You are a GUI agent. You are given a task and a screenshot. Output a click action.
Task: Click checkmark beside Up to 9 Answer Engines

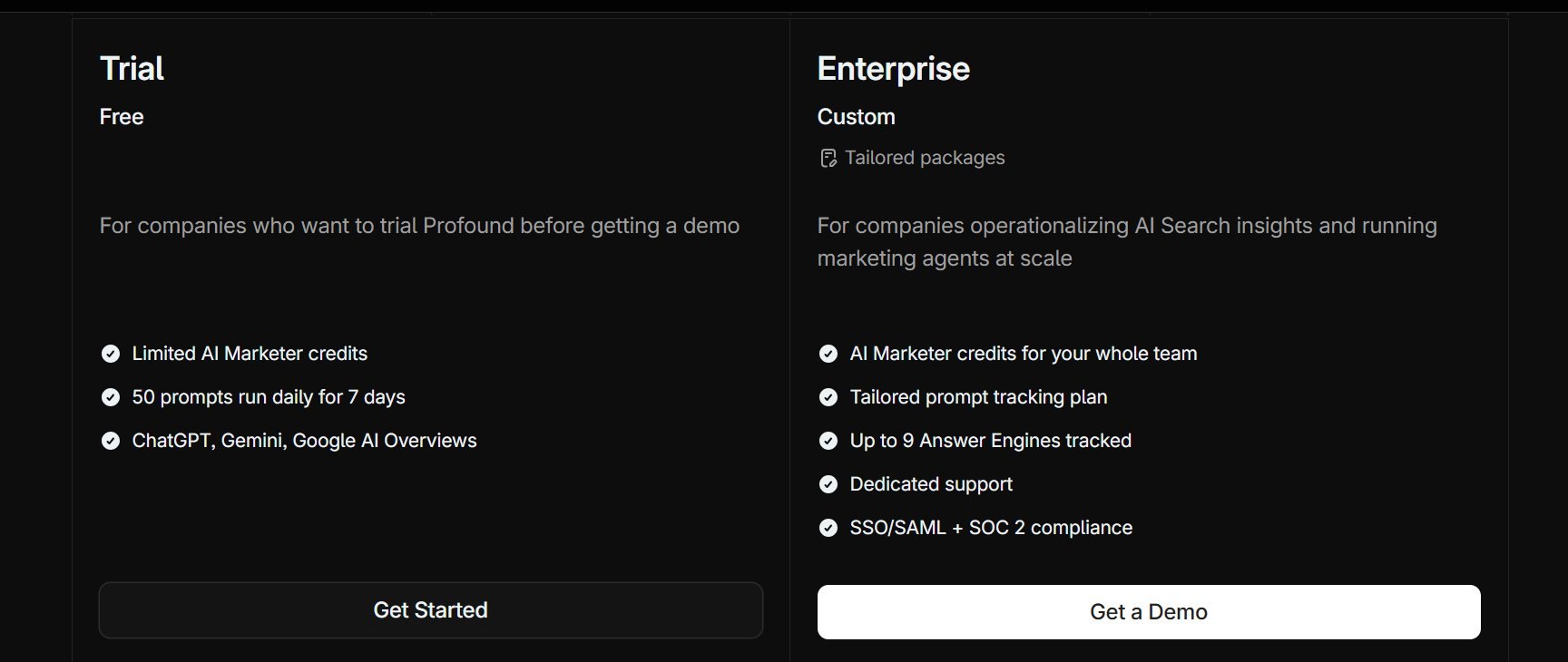828,441
